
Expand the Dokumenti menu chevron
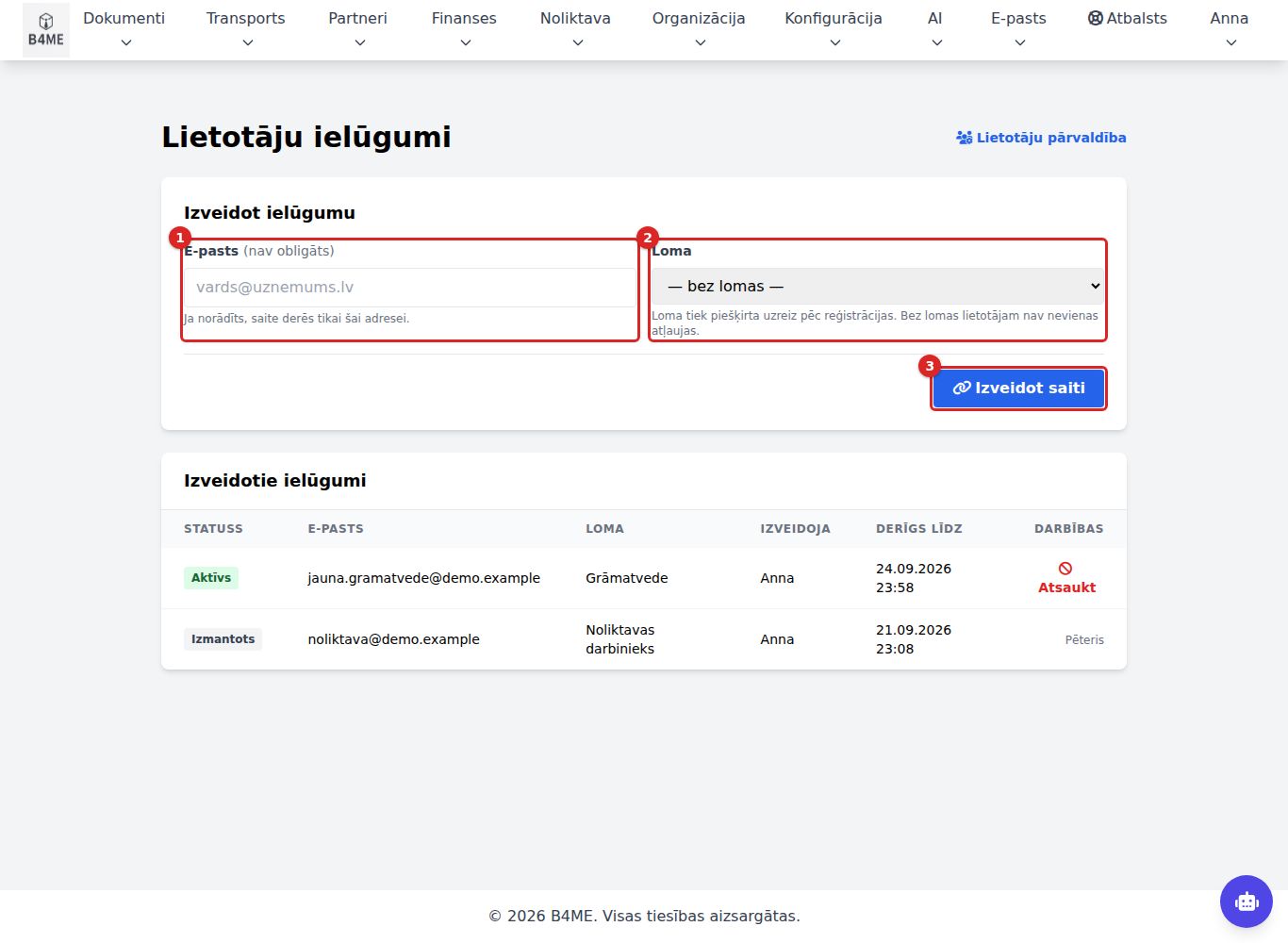tap(126, 42)
